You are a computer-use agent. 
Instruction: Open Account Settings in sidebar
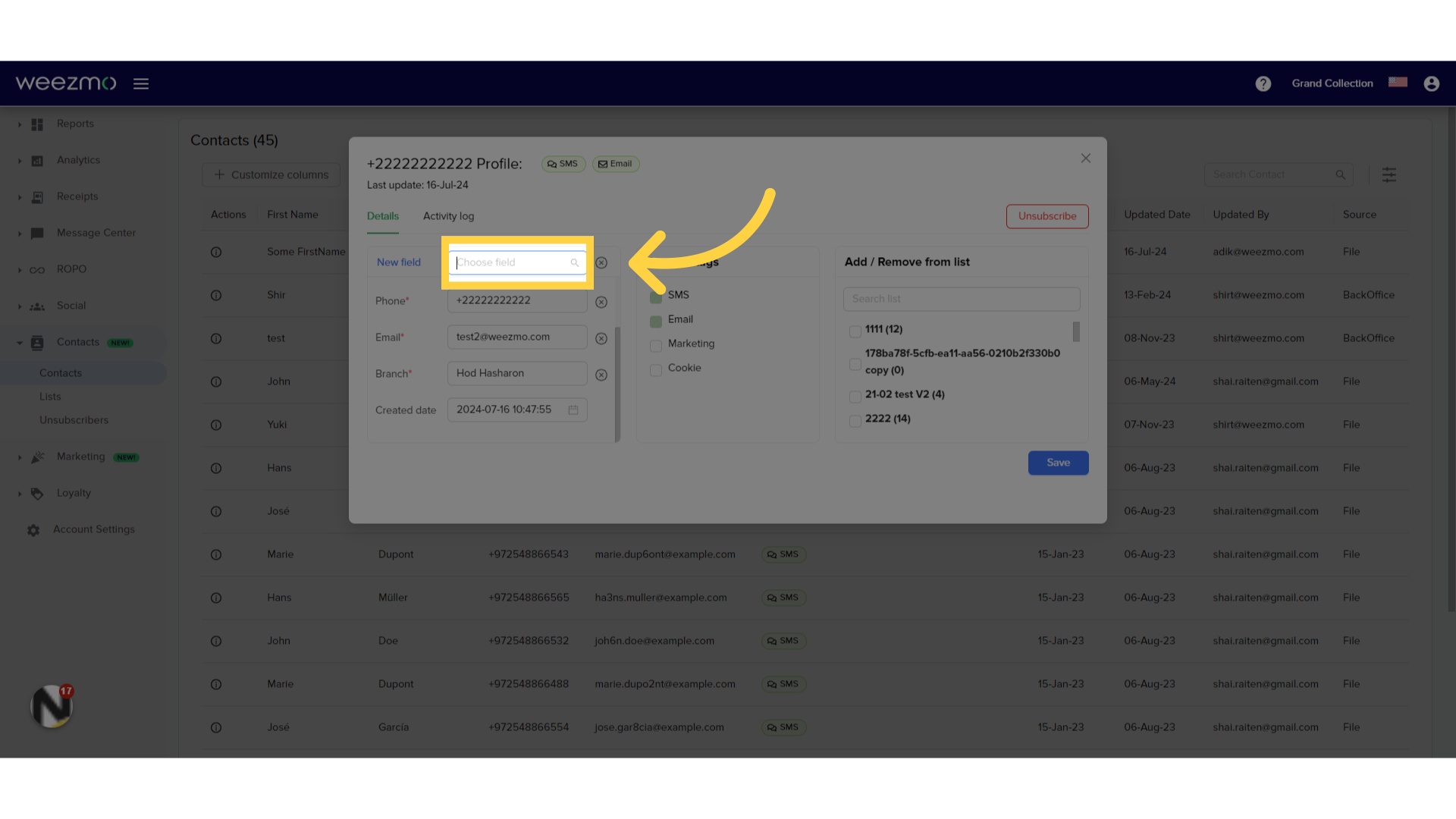[x=94, y=529]
